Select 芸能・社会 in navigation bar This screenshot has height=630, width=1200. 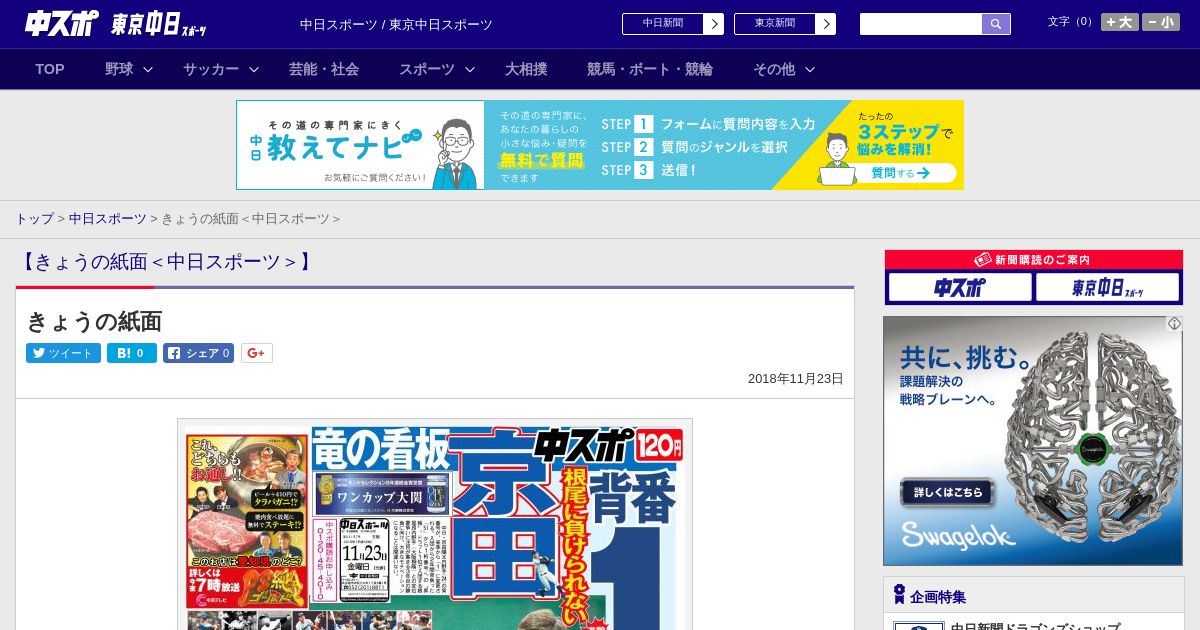point(324,69)
